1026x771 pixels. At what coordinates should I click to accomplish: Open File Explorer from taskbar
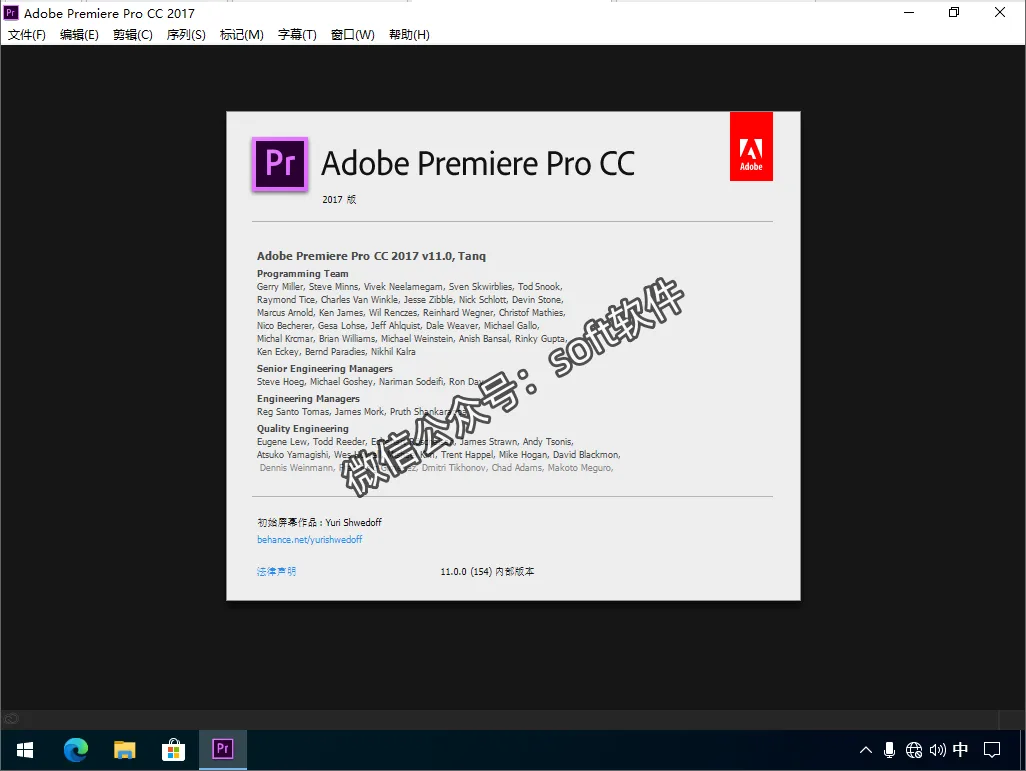(124, 750)
